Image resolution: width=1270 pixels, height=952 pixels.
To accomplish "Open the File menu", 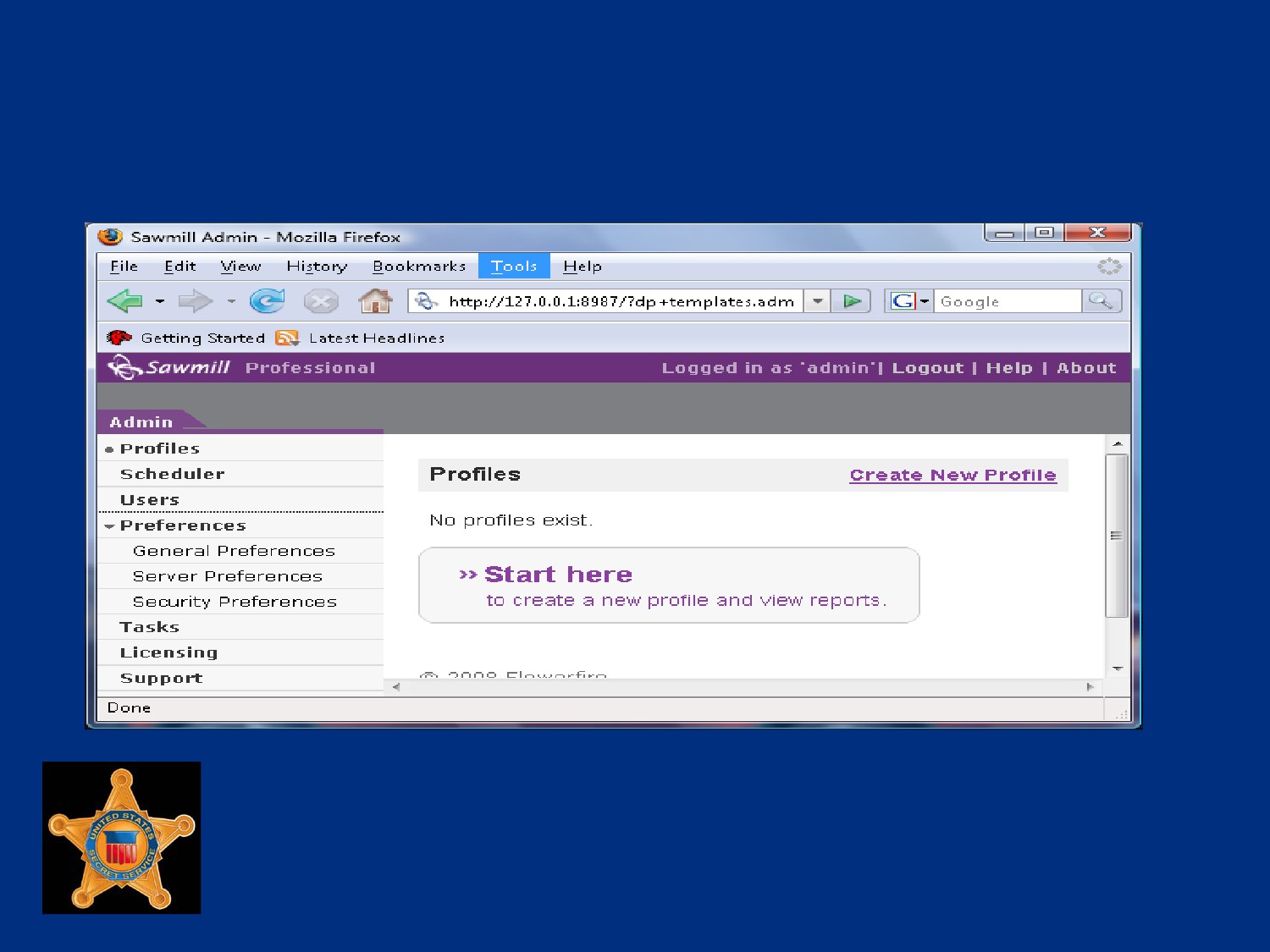I will pyautogui.click(x=124, y=267).
